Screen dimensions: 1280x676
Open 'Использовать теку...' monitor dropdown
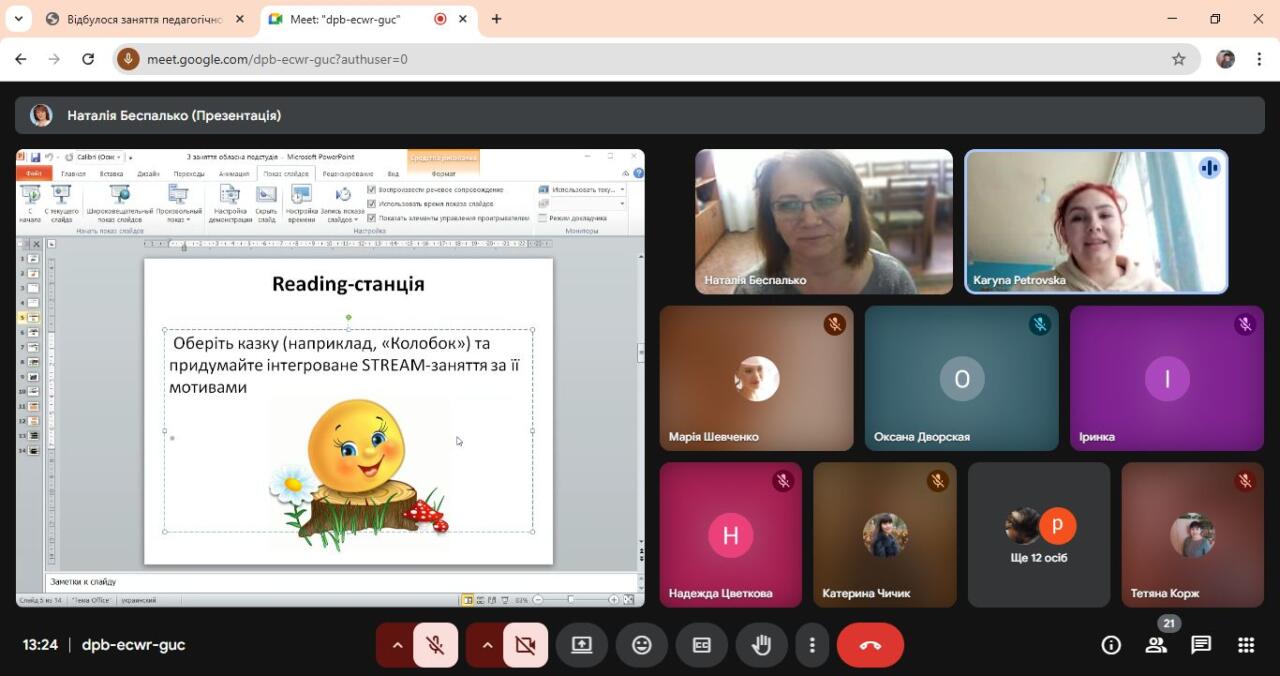589,189
